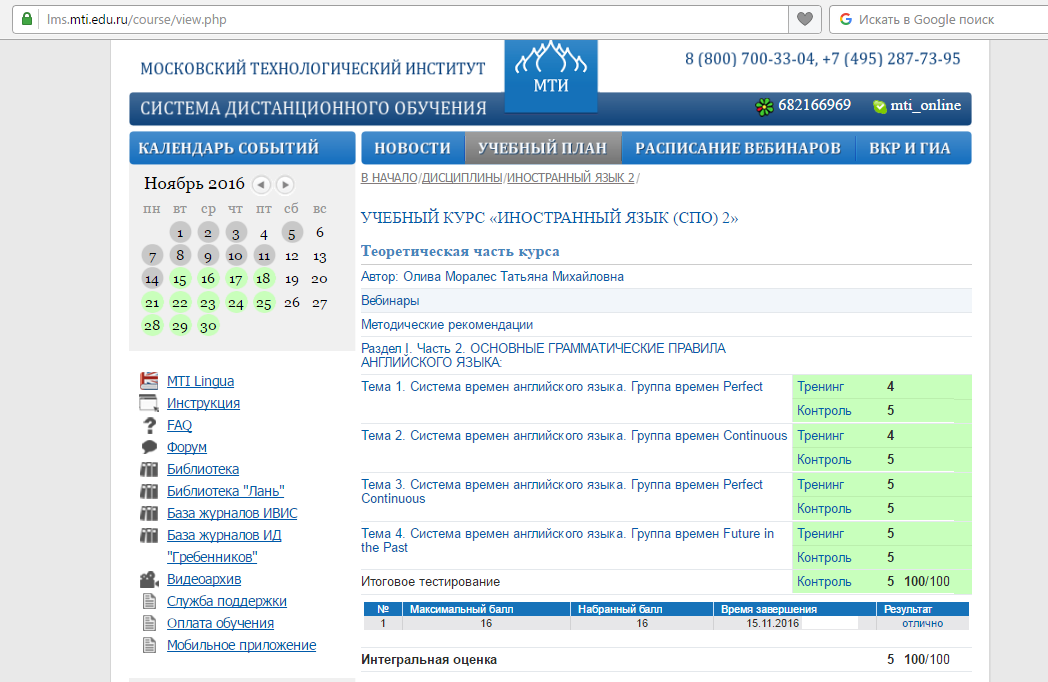
Task: Open Тема 1 Группа времен Perfect
Action: tap(561, 386)
